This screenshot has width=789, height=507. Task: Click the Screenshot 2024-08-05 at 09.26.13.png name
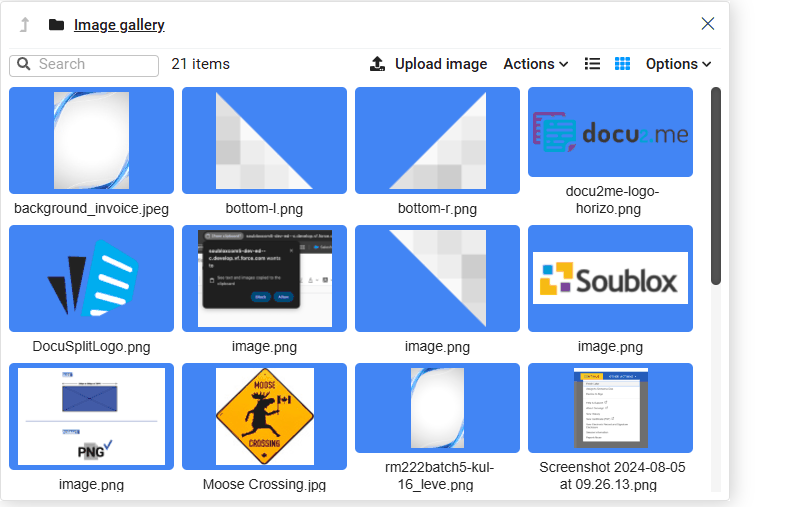[x=610, y=476]
